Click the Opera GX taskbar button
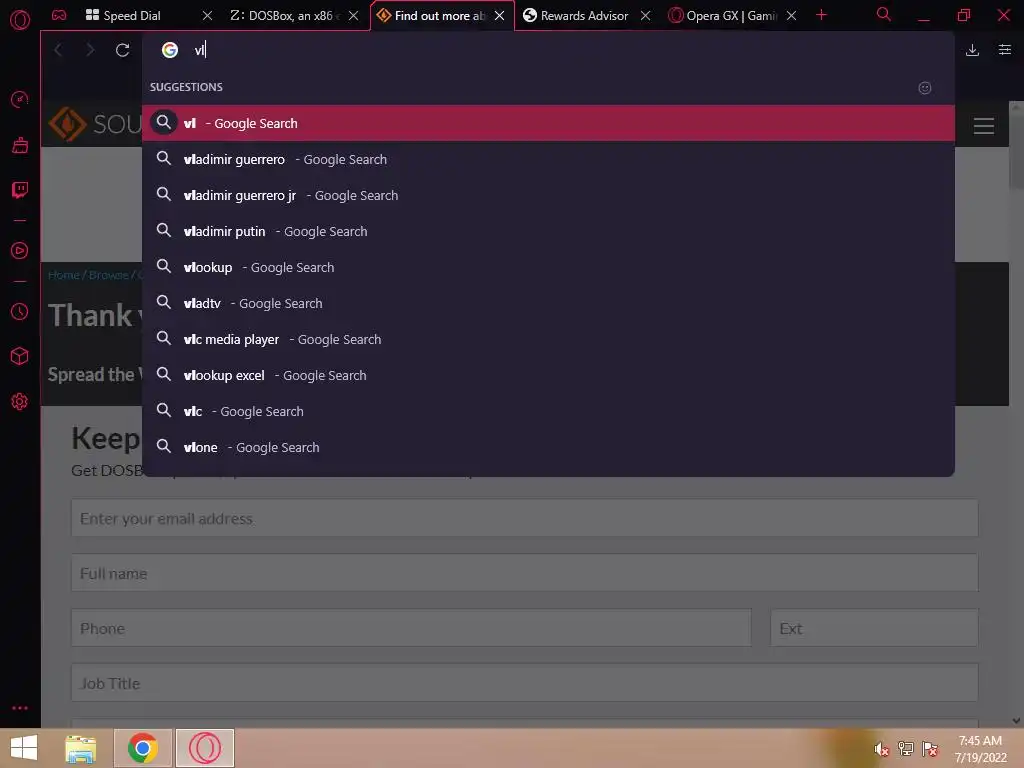 205,748
